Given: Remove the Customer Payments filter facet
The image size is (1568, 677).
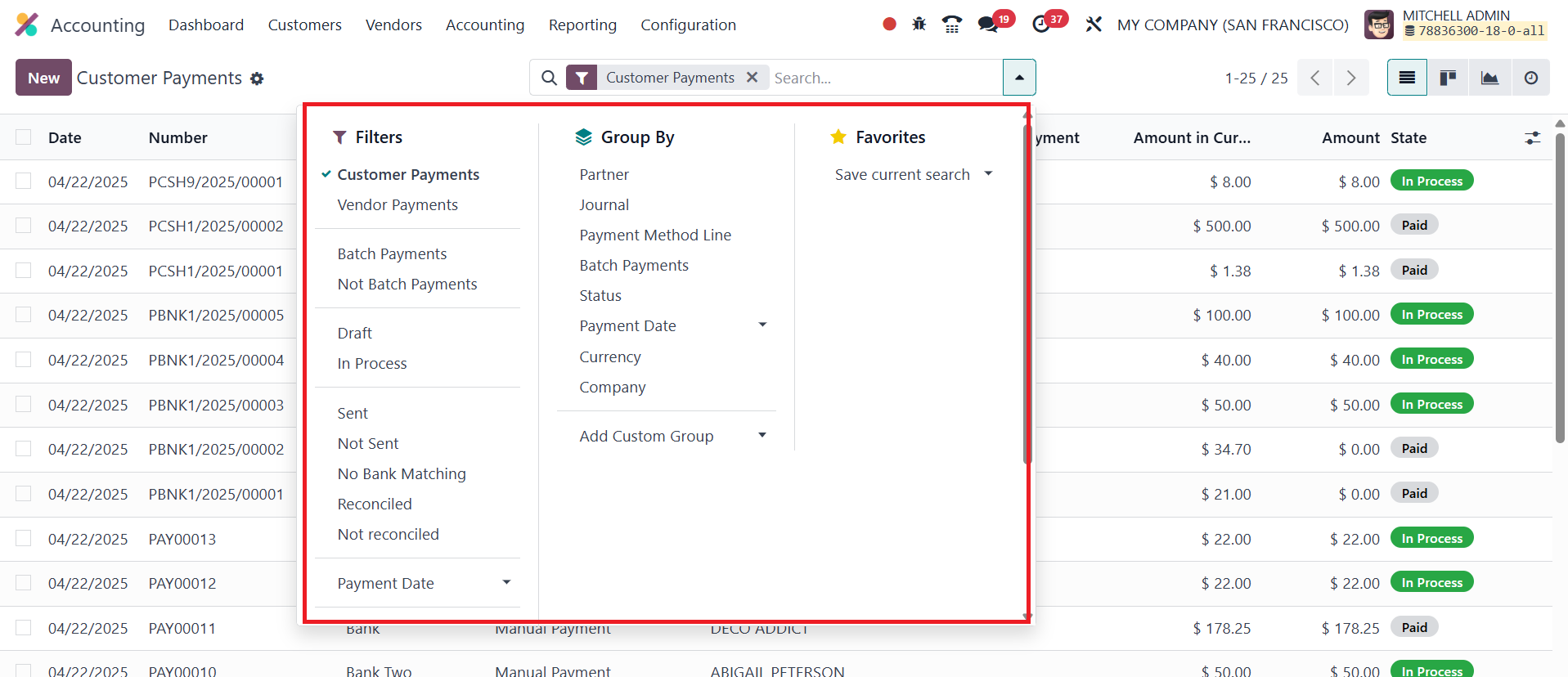Looking at the screenshot, I should [752, 77].
